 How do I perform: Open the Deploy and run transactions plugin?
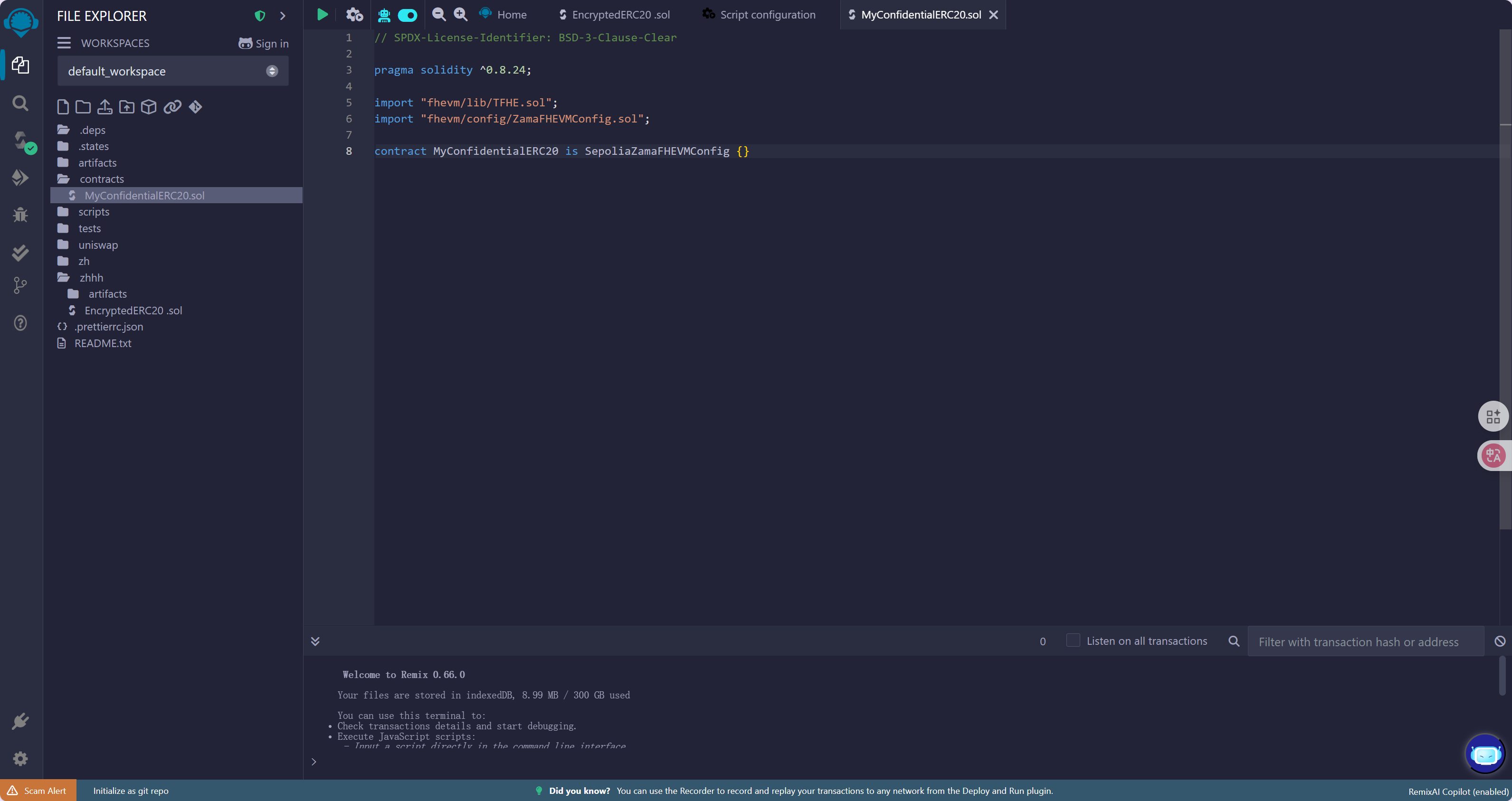coord(20,177)
